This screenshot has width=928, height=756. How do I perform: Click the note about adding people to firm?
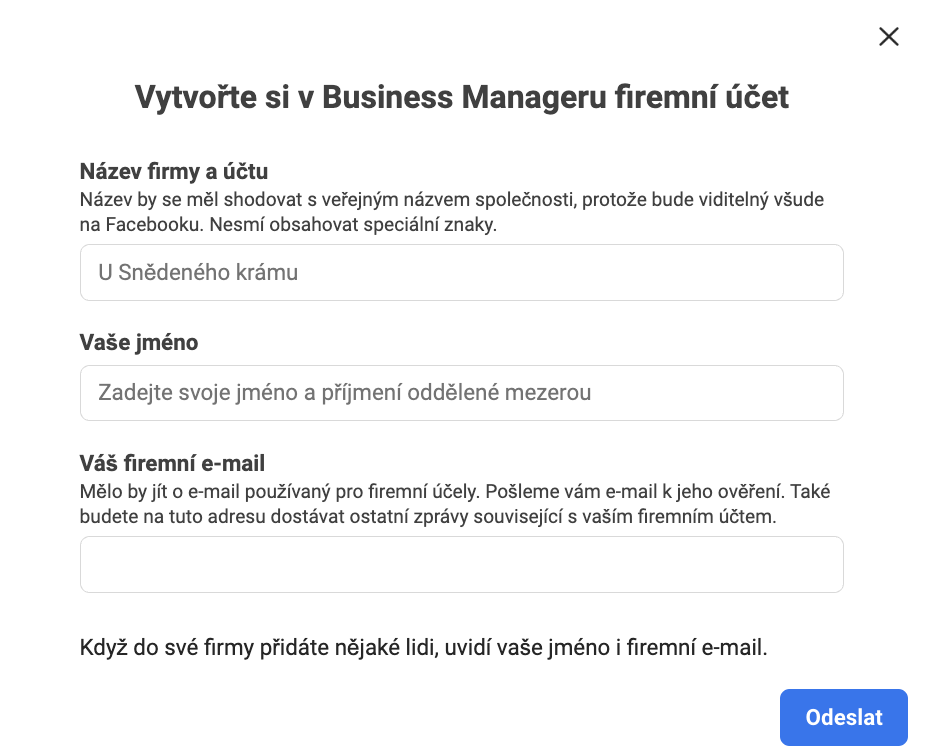423,648
